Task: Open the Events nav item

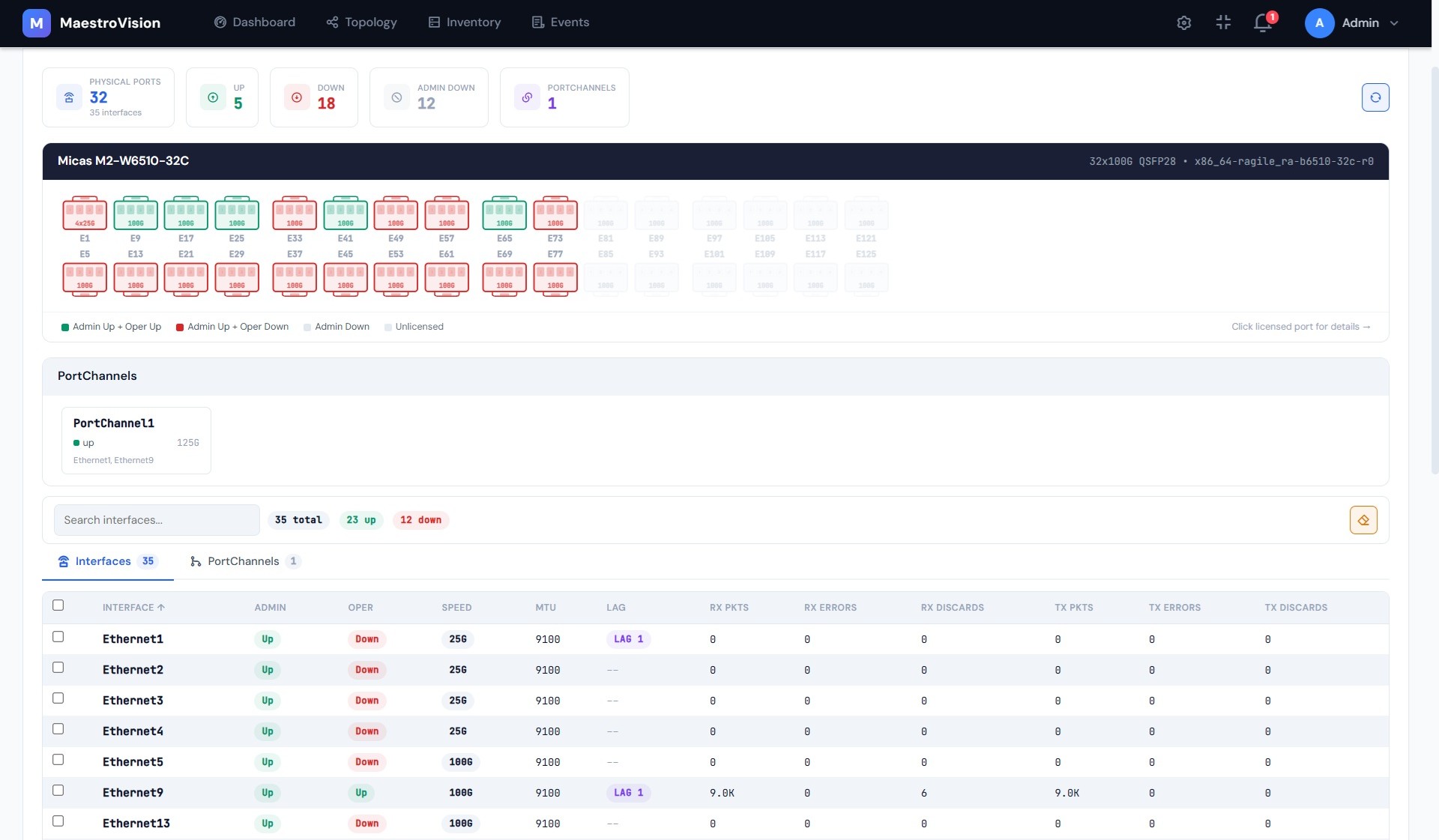Action: pos(561,22)
